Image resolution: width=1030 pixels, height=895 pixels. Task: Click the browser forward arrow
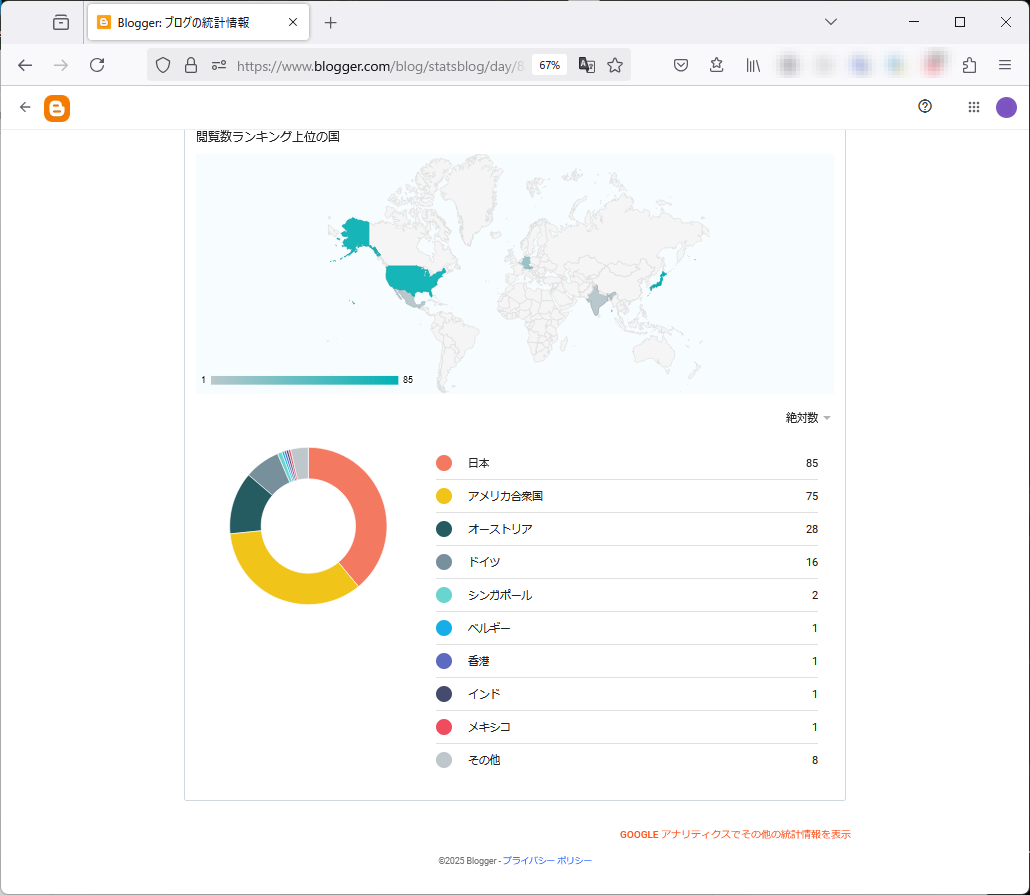pos(60,65)
